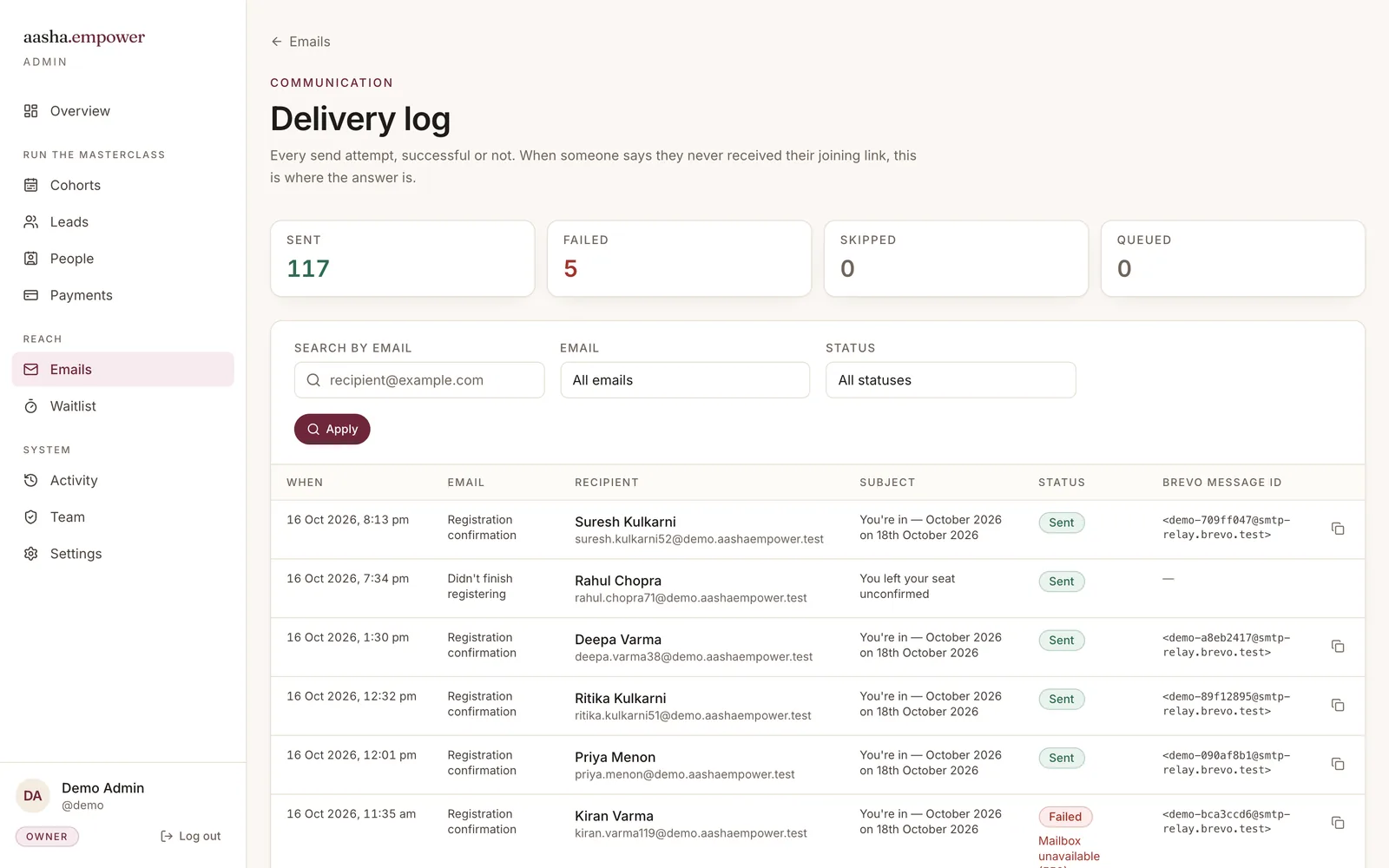Viewport: 1389px width, 868px height.
Task: Click the Demo Admin user name
Action: [x=102, y=788]
